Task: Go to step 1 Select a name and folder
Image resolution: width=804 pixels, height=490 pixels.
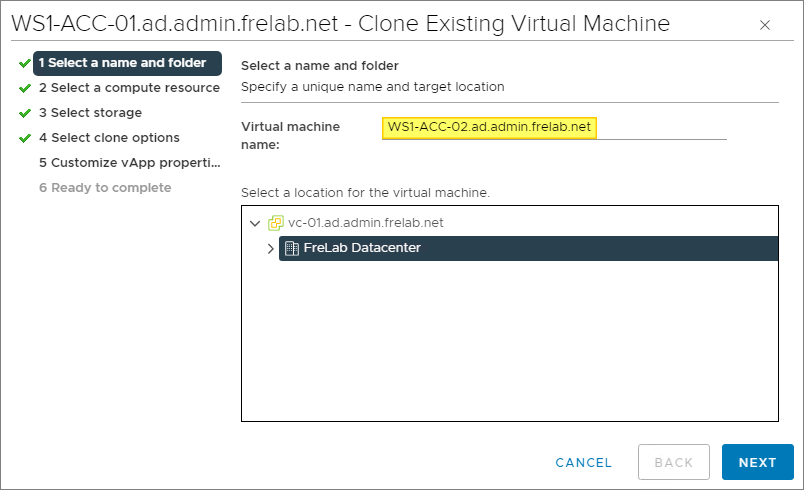Action: 122,63
